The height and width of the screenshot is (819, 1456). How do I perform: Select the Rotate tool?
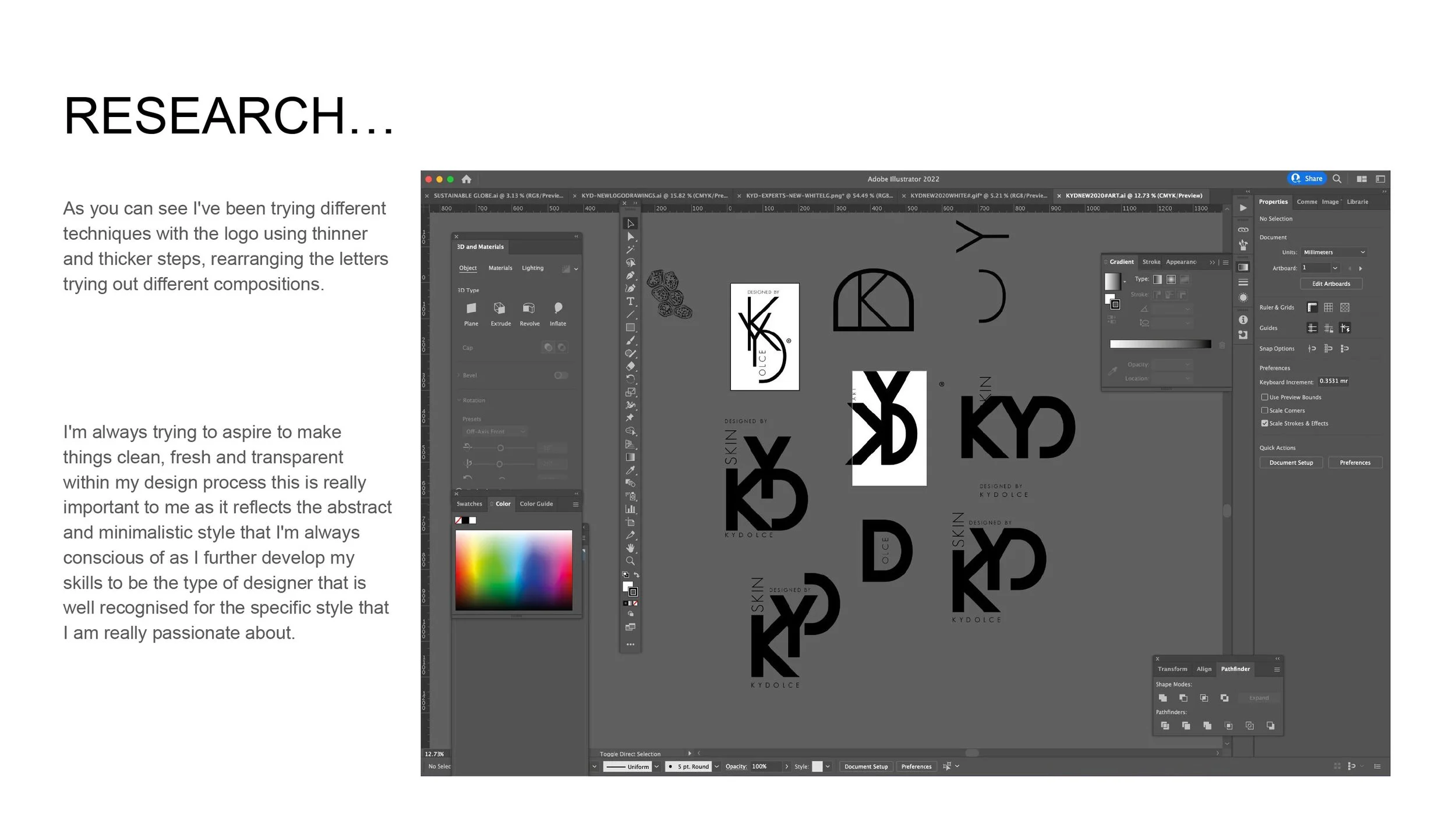pos(630,379)
